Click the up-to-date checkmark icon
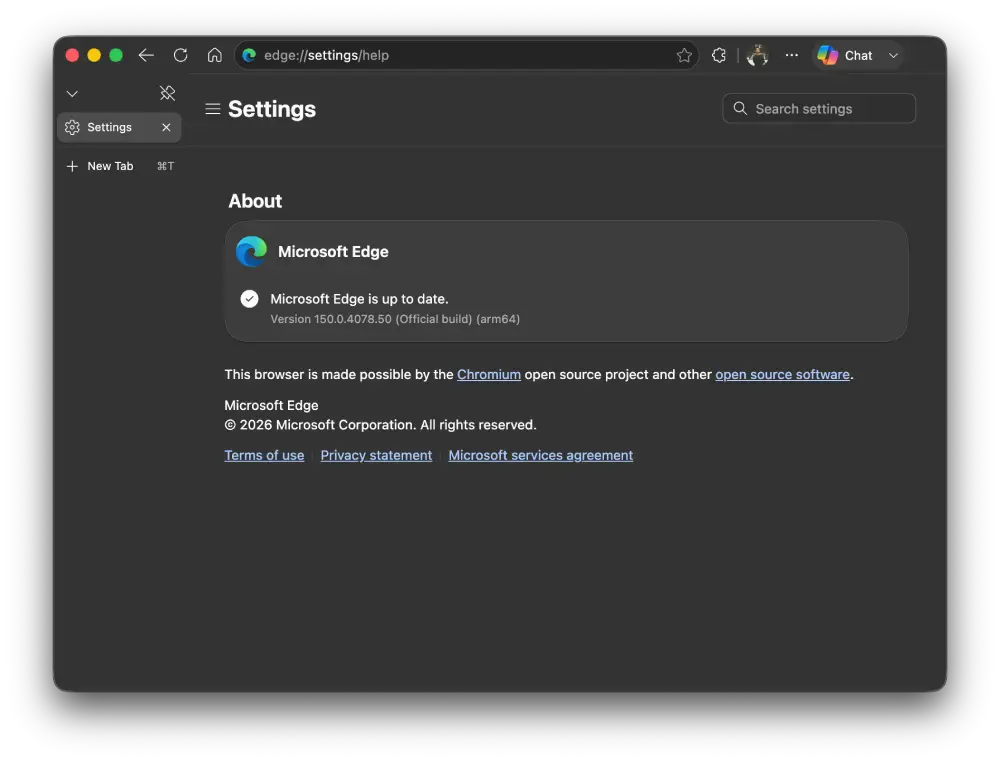 point(249,298)
